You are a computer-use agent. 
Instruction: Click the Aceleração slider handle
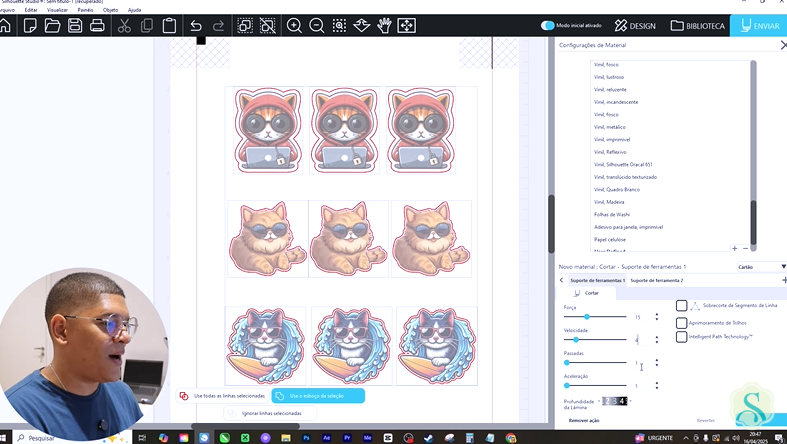point(567,385)
